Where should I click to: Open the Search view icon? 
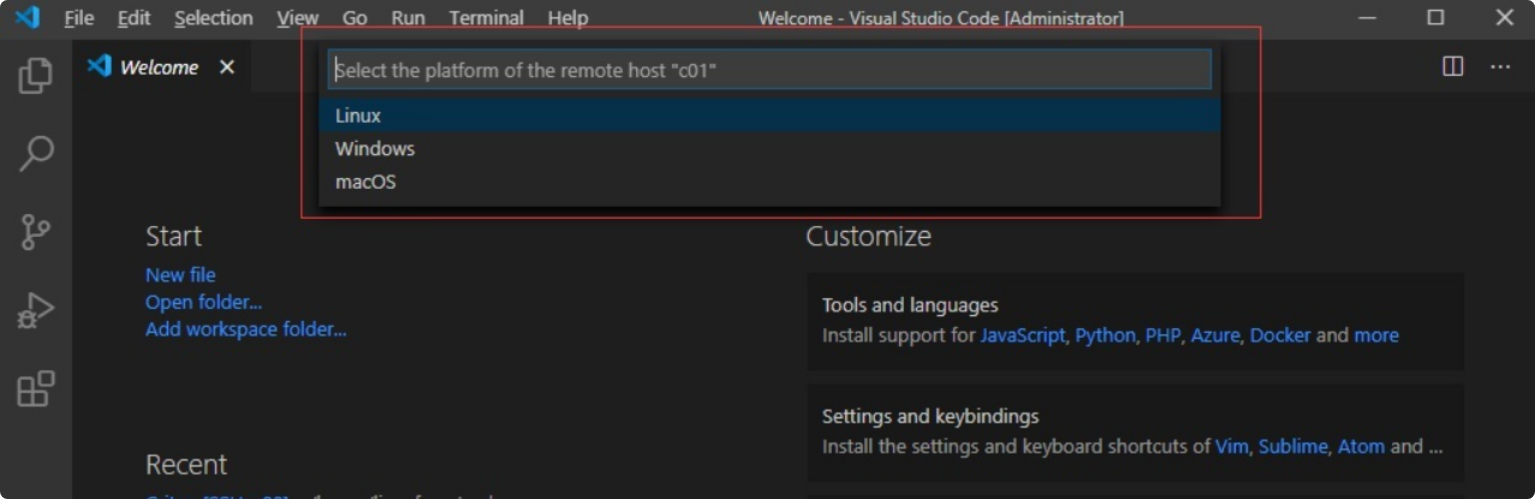click(36, 154)
